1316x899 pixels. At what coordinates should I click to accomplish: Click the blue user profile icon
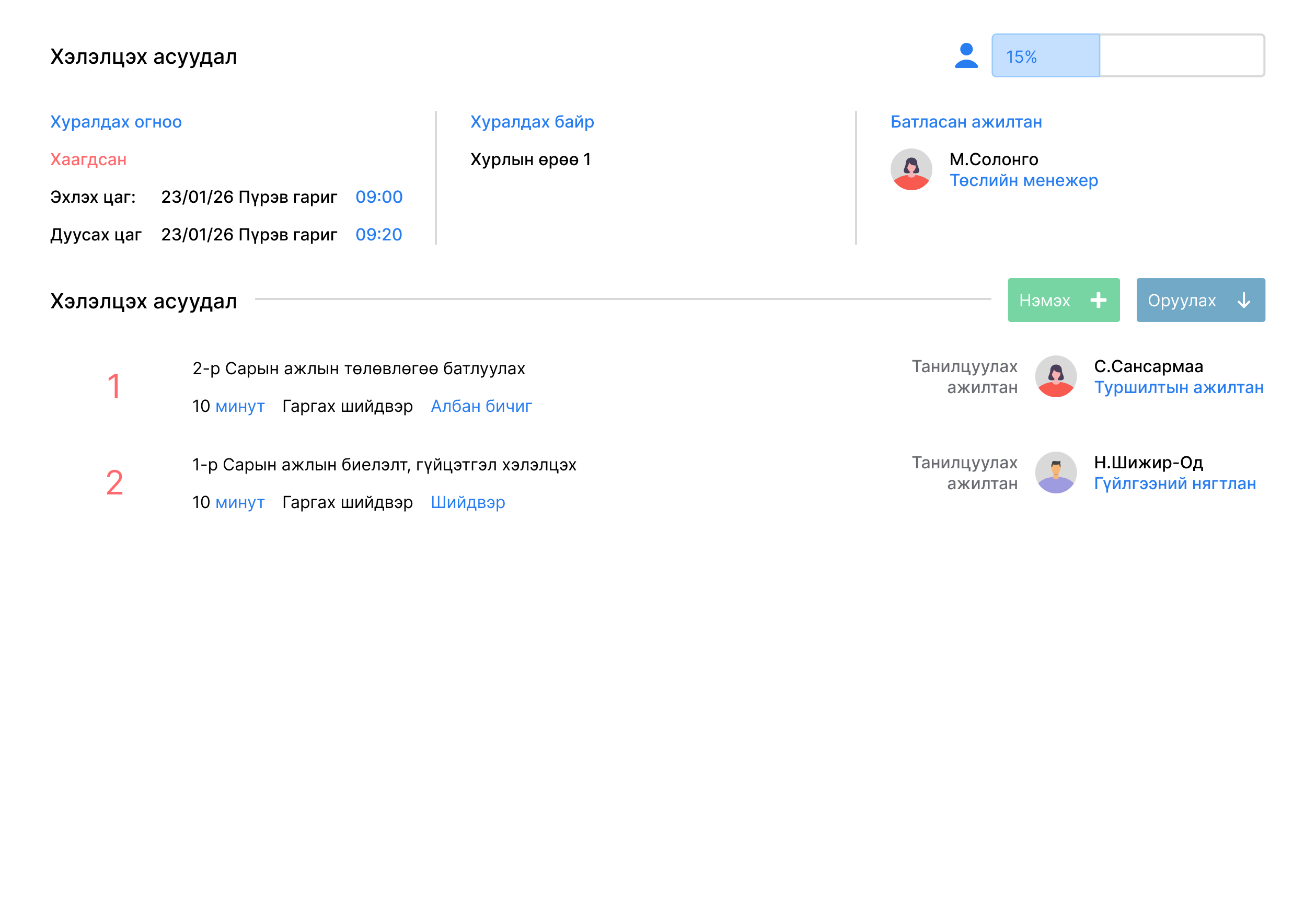[966, 55]
